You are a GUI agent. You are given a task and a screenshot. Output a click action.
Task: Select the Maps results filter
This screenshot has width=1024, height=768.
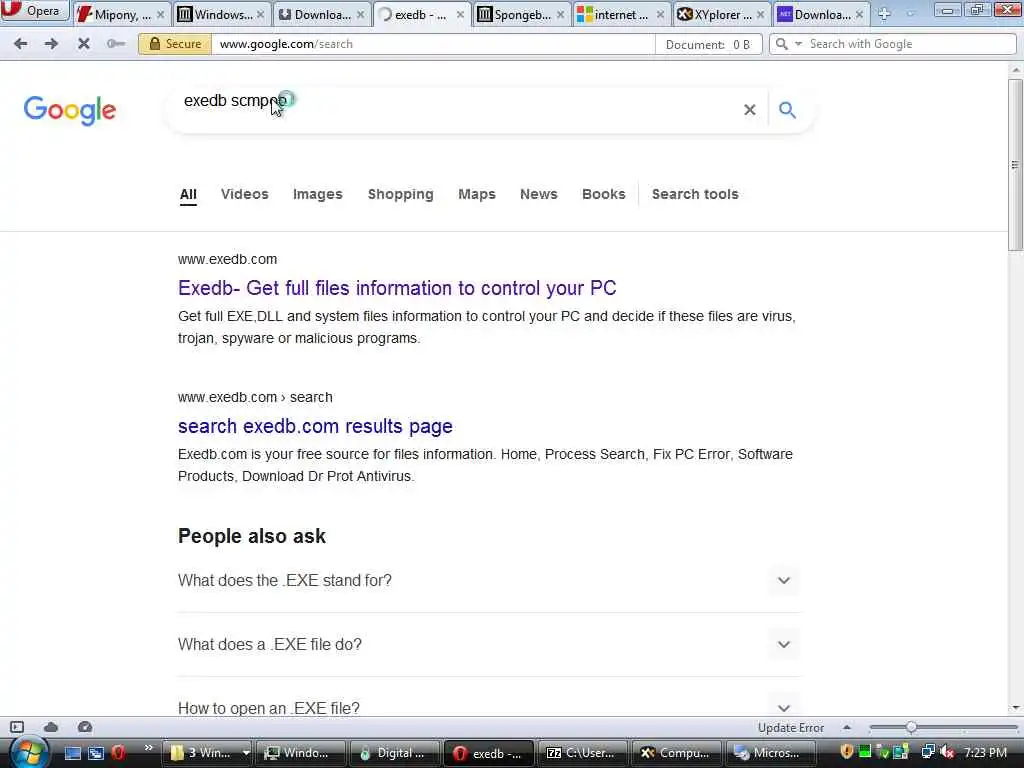pyautogui.click(x=477, y=194)
